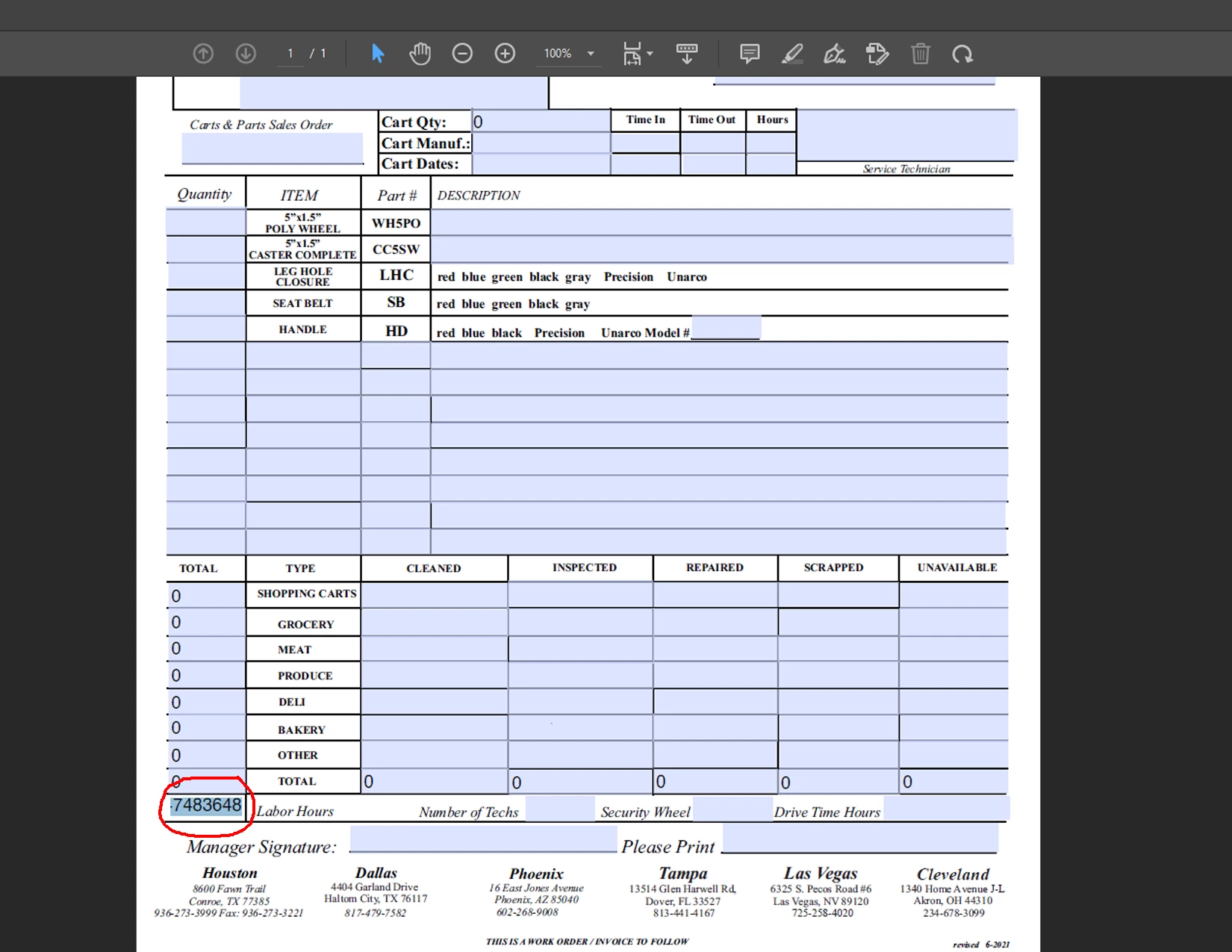Click Quantity field for Poly Wheel
The height and width of the screenshot is (952, 1232).
point(206,223)
